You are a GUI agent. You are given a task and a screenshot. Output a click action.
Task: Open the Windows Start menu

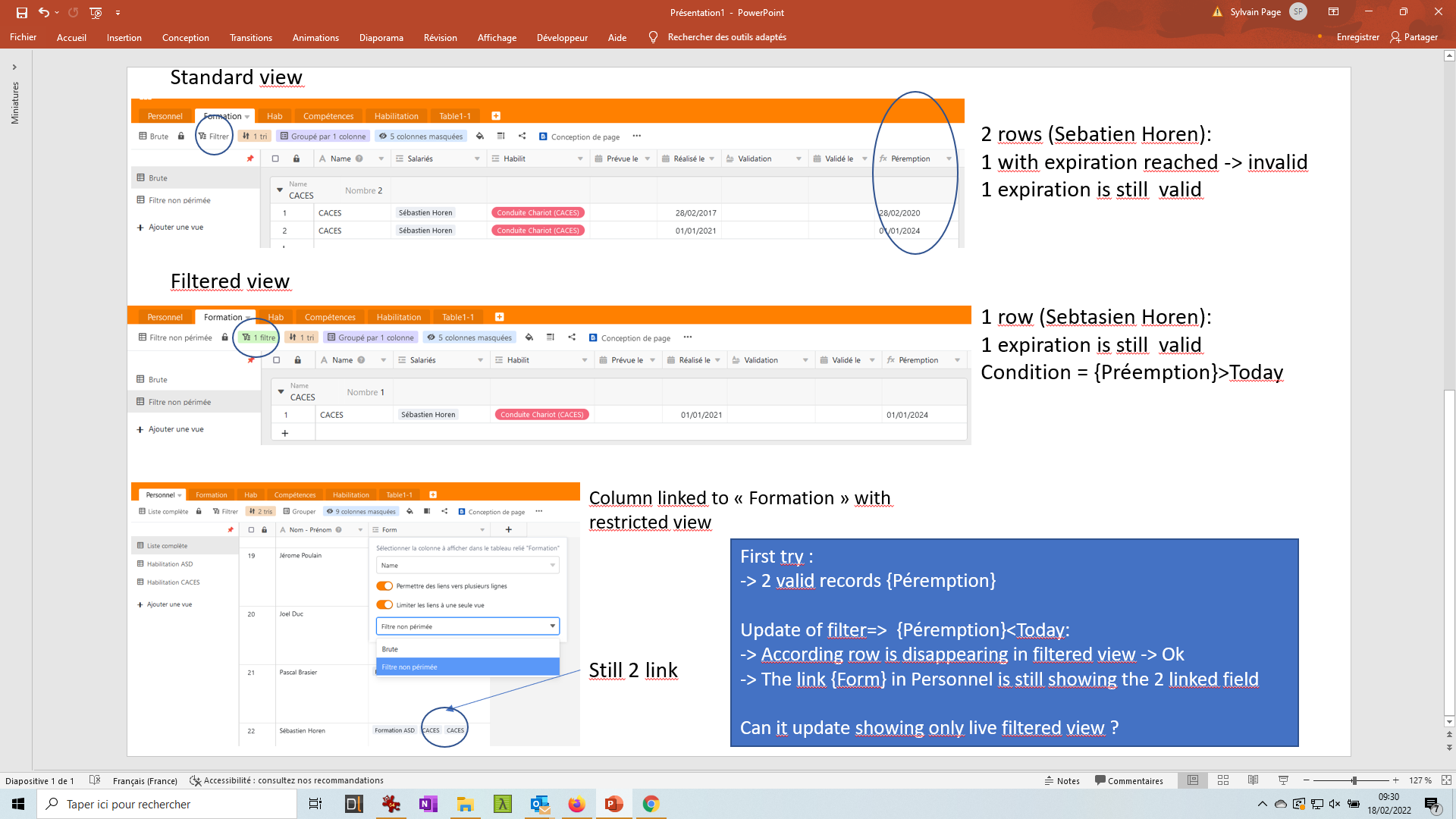tap(18, 804)
